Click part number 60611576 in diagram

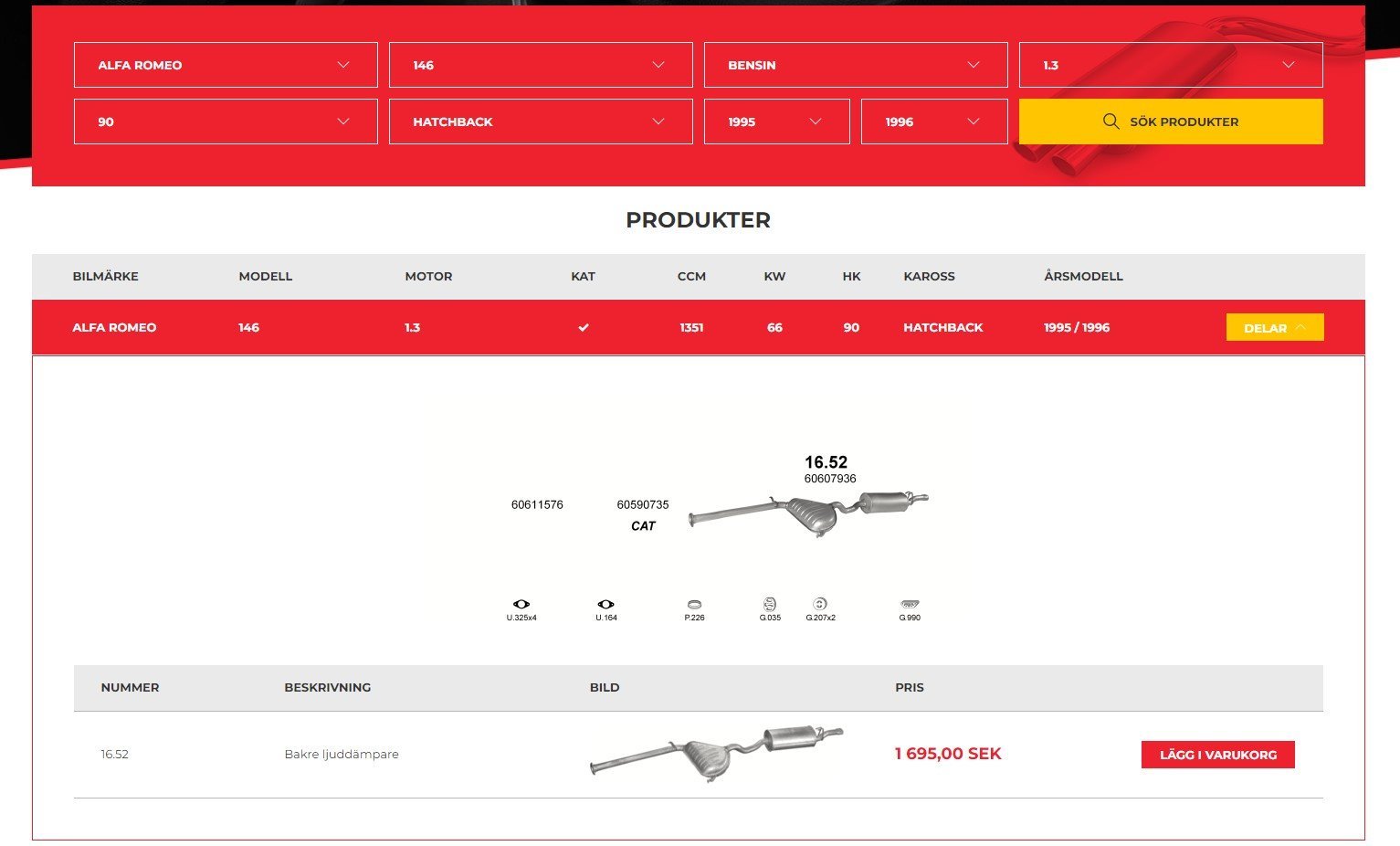click(537, 504)
